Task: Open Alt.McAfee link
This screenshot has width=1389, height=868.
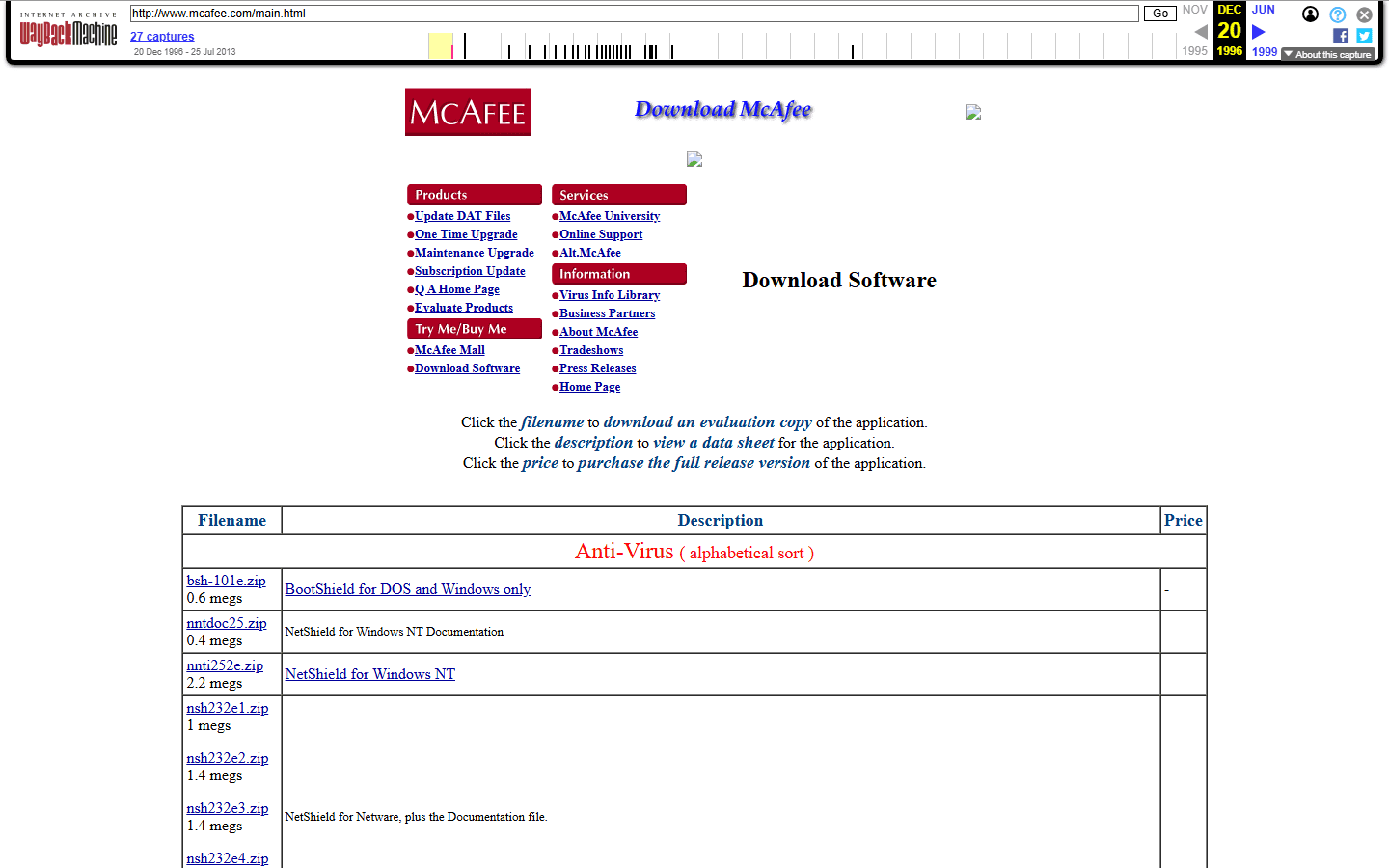Action: tap(590, 253)
